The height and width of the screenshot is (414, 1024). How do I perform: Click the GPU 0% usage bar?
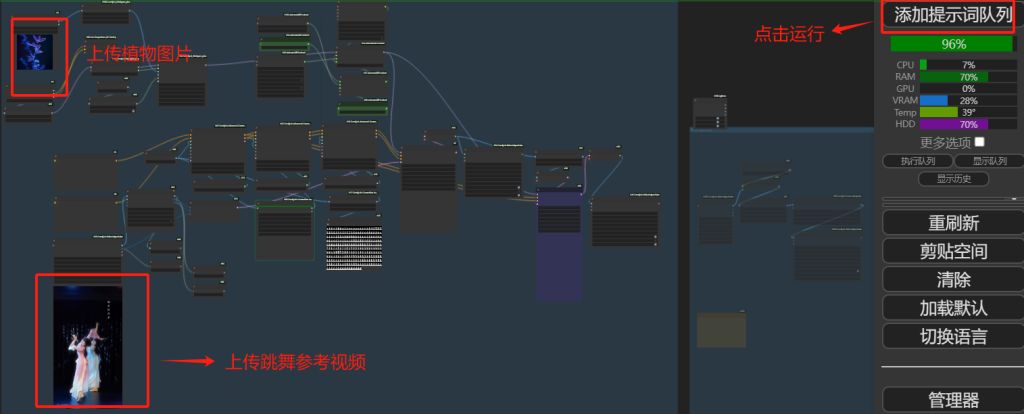click(x=968, y=88)
